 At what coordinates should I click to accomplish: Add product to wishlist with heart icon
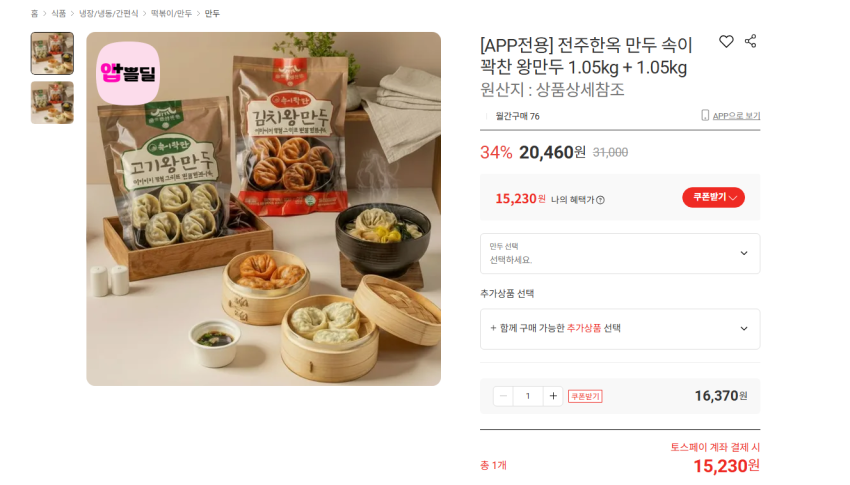click(726, 42)
